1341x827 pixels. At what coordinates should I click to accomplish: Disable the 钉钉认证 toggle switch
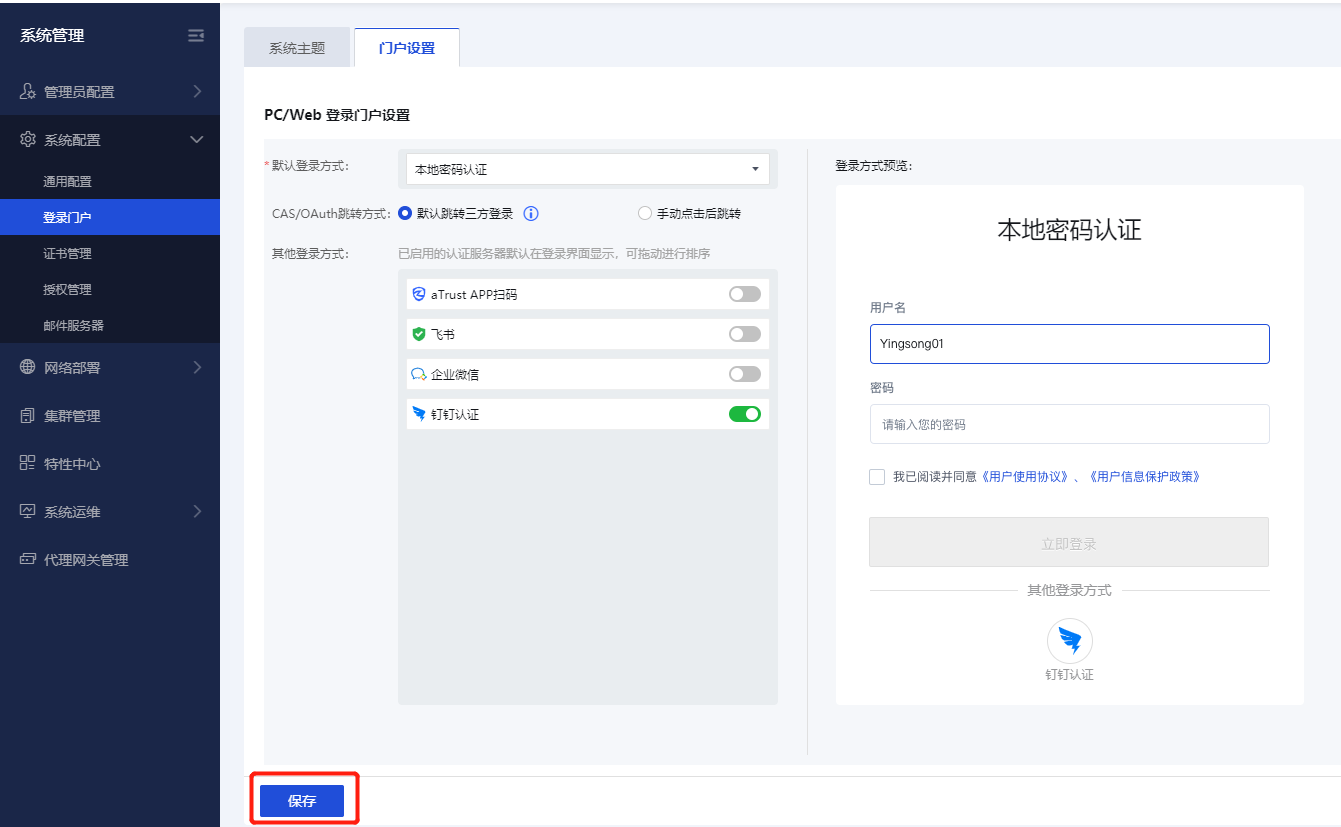[744, 414]
